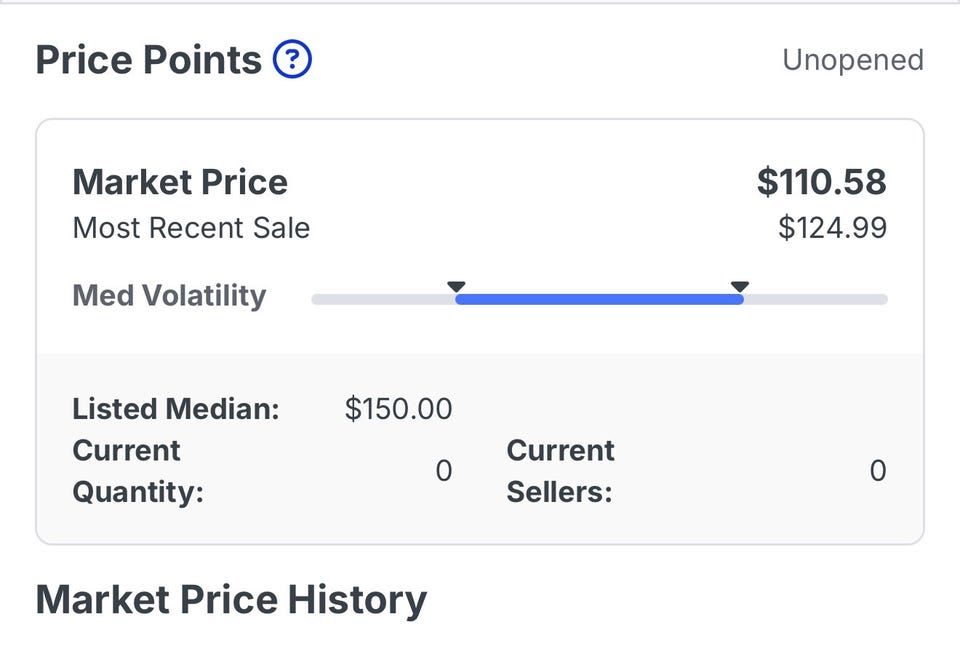Click the $124.99 recent sale price
The image size is (960, 654).
click(832, 228)
